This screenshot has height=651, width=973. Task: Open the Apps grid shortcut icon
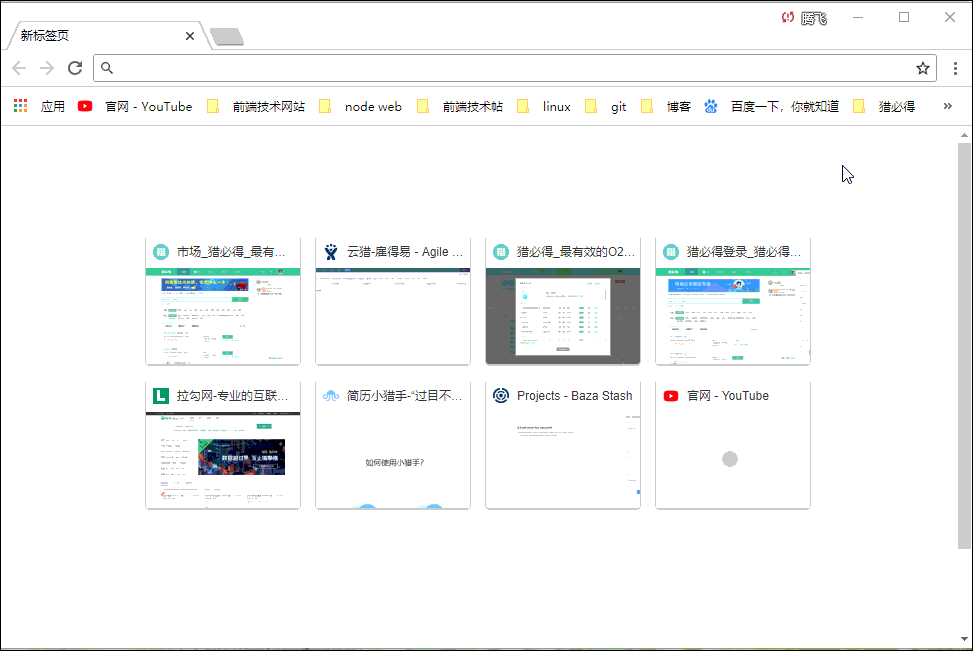[21, 106]
